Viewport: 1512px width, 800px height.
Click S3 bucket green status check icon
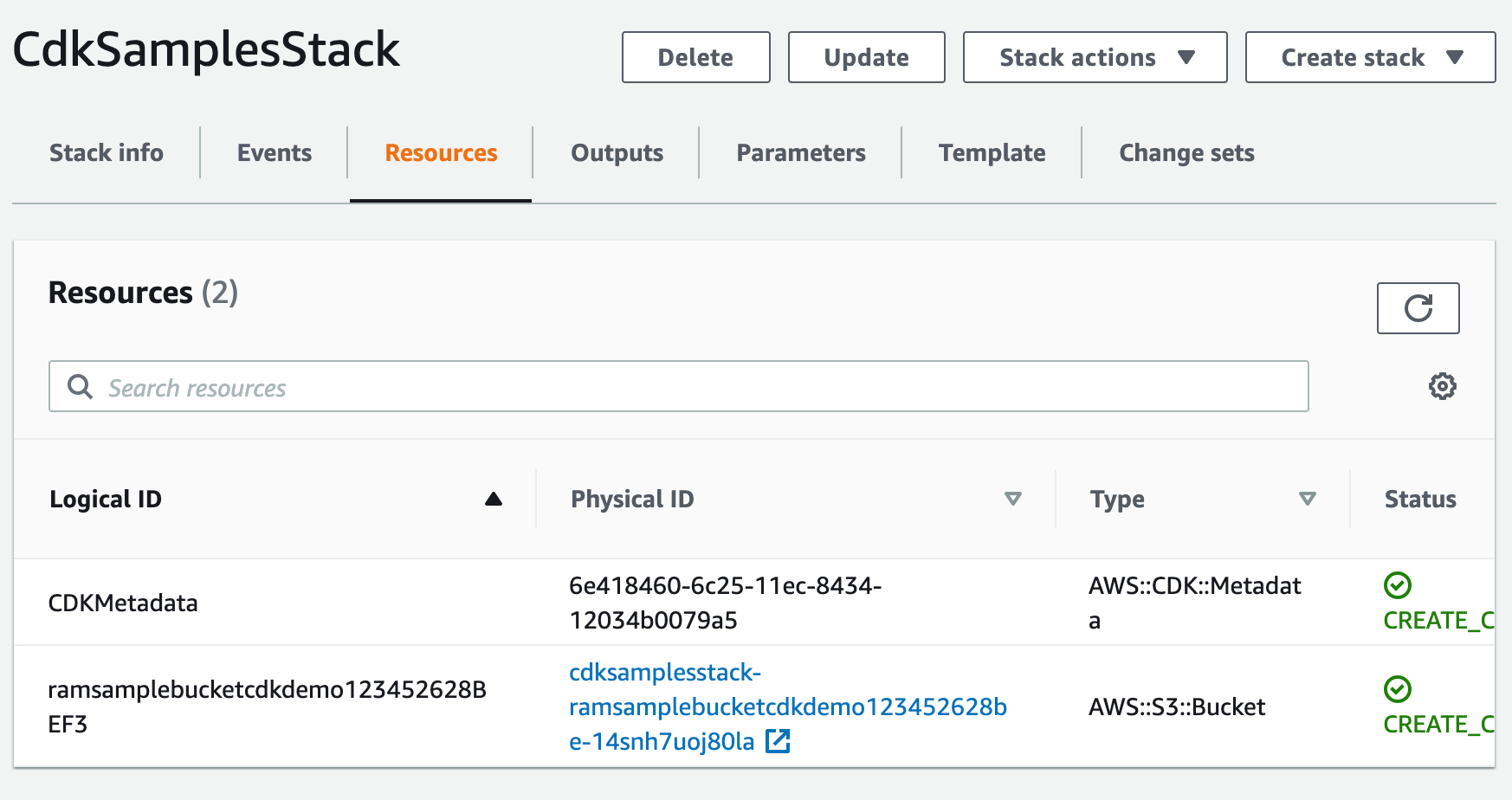pyautogui.click(x=1397, y=689)
